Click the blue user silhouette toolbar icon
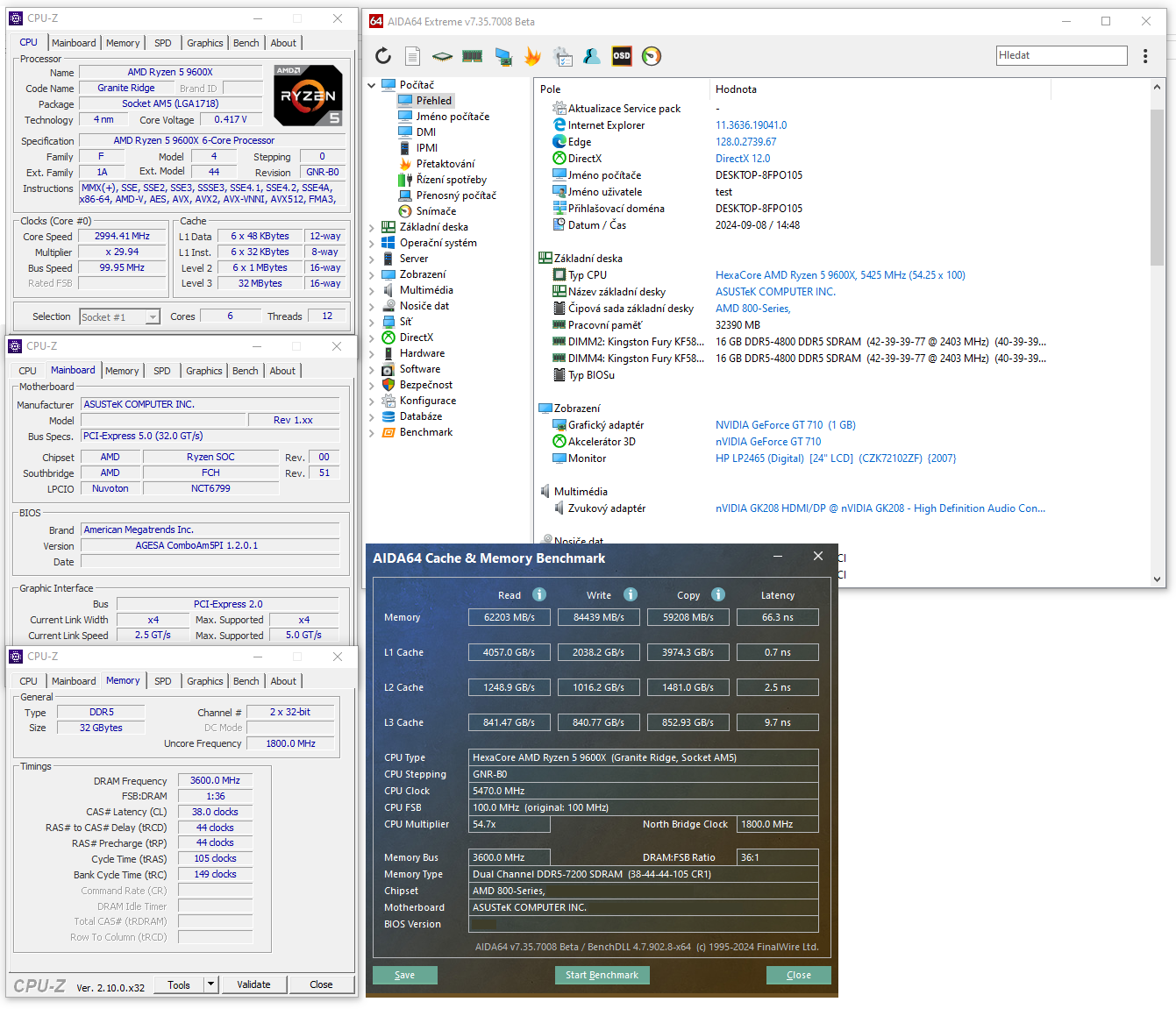The image size is (1176, 1009). 592,56
